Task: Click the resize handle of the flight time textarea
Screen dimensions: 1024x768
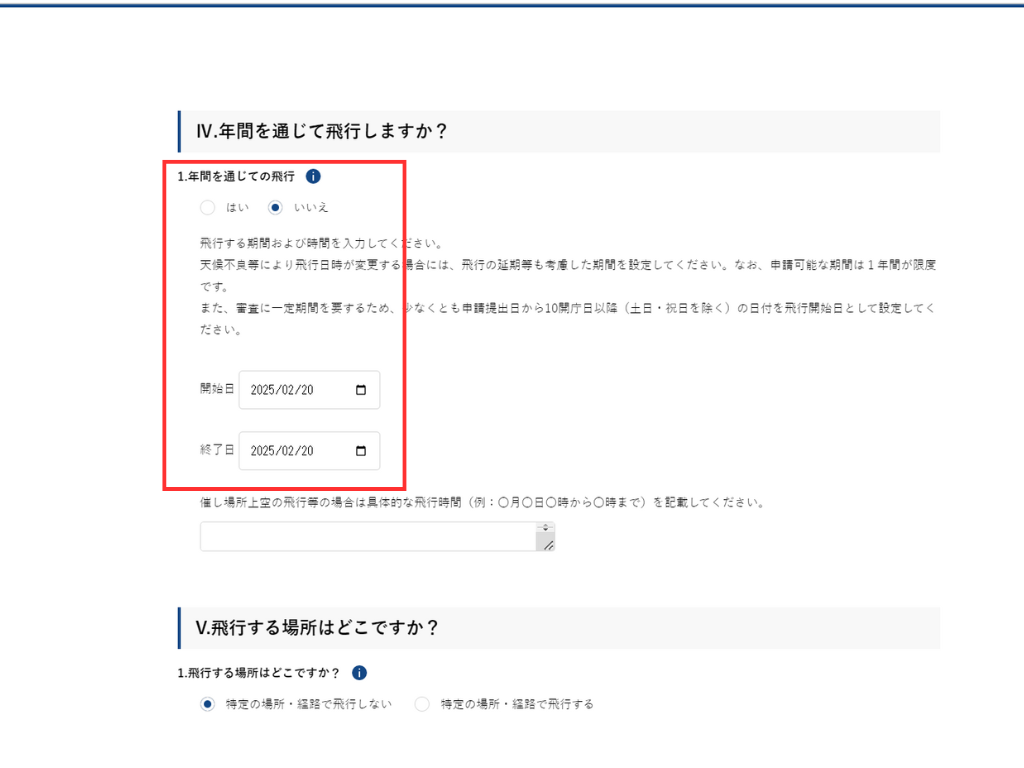Action: pos(546,543)
